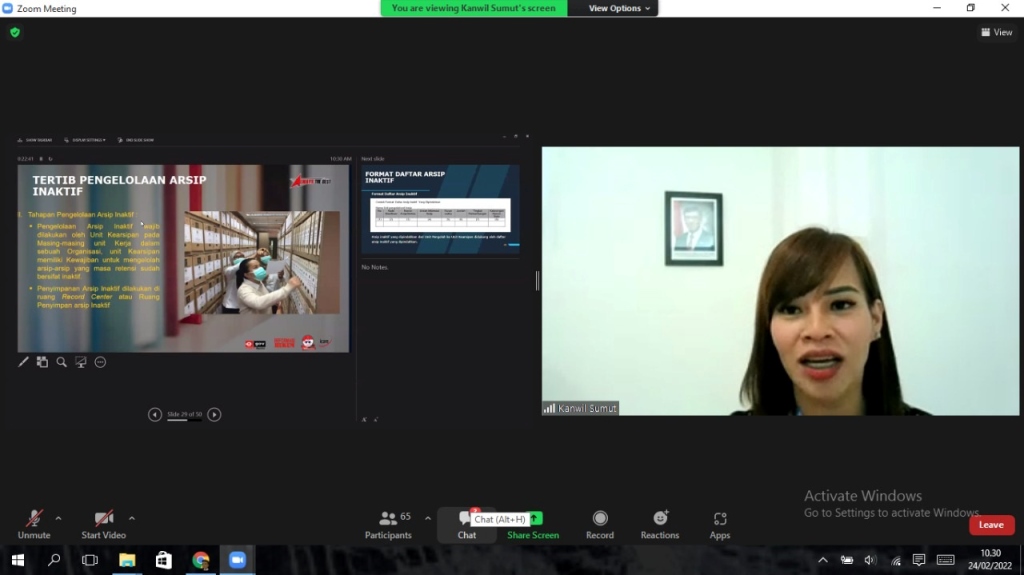The image size is (1024, 575).
Task: Go to next slide in shared presentation
Action: (x=214, y=415)
